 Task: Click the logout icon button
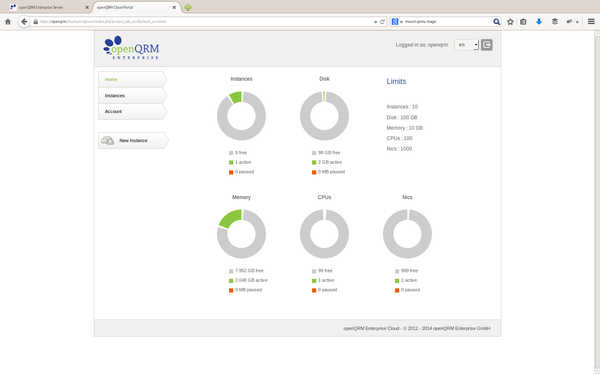(x=486, y=45)
